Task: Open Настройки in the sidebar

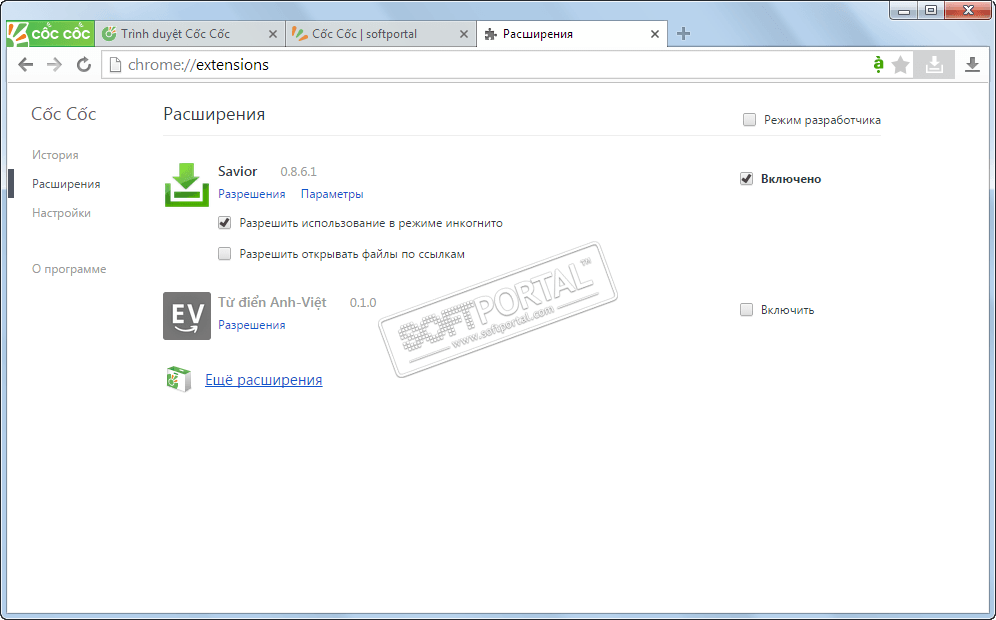Action: (61, 213)
